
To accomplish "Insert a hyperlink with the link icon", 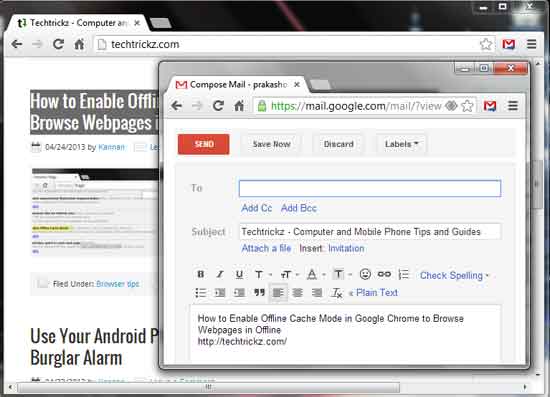I will pos(384,274).
